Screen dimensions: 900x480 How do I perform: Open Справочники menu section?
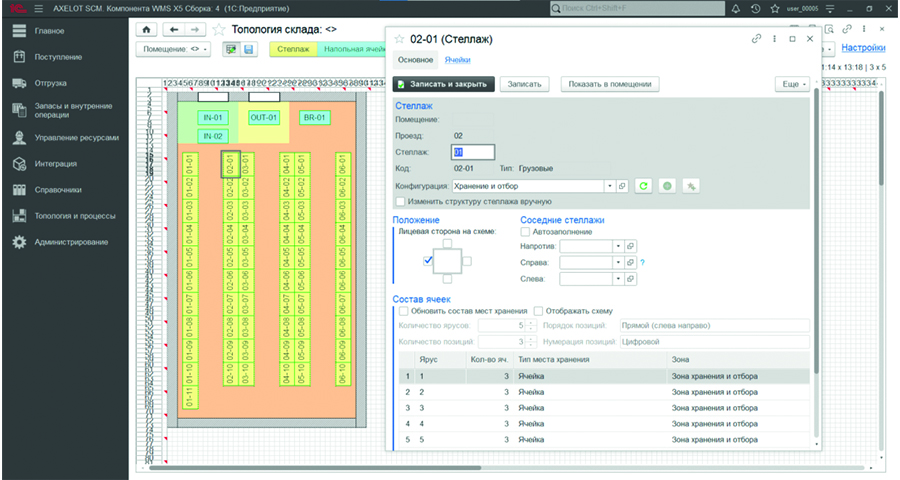tap(58, 190)
